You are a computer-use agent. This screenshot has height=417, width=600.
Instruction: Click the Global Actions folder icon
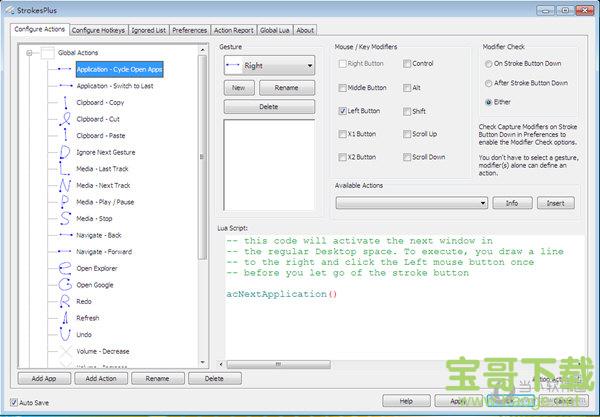pyautogui.click(x=48, y=53)
